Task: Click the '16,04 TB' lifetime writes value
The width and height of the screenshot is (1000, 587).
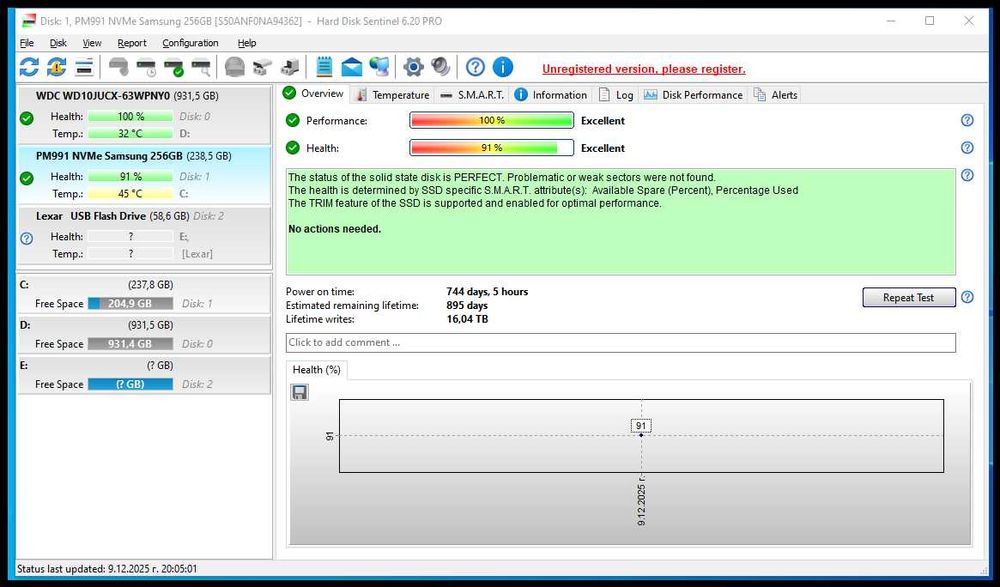Action: (x=467, y=319)
